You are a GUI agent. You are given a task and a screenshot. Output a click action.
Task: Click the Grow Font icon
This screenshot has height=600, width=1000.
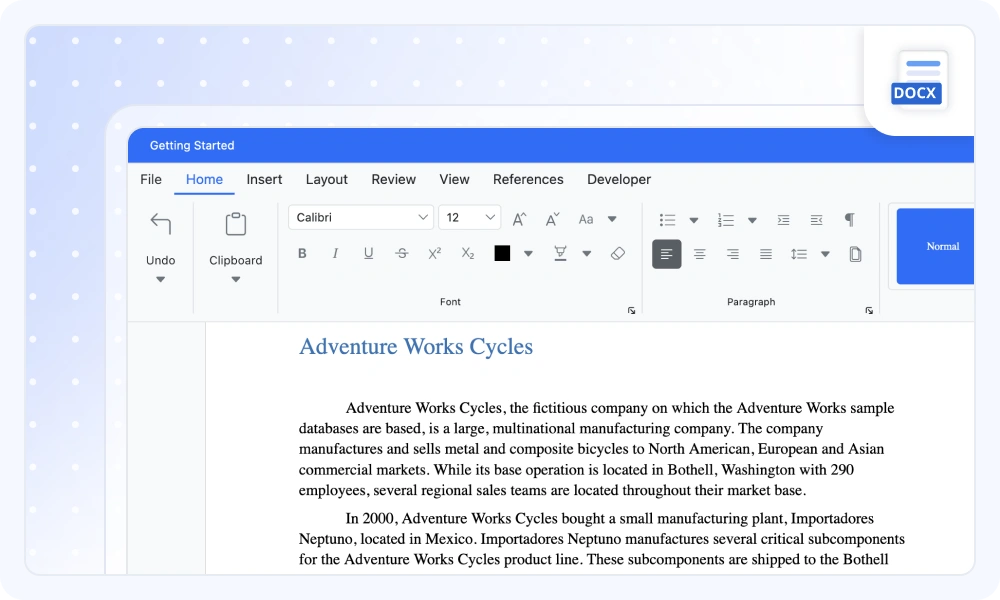tap(520, 219)
